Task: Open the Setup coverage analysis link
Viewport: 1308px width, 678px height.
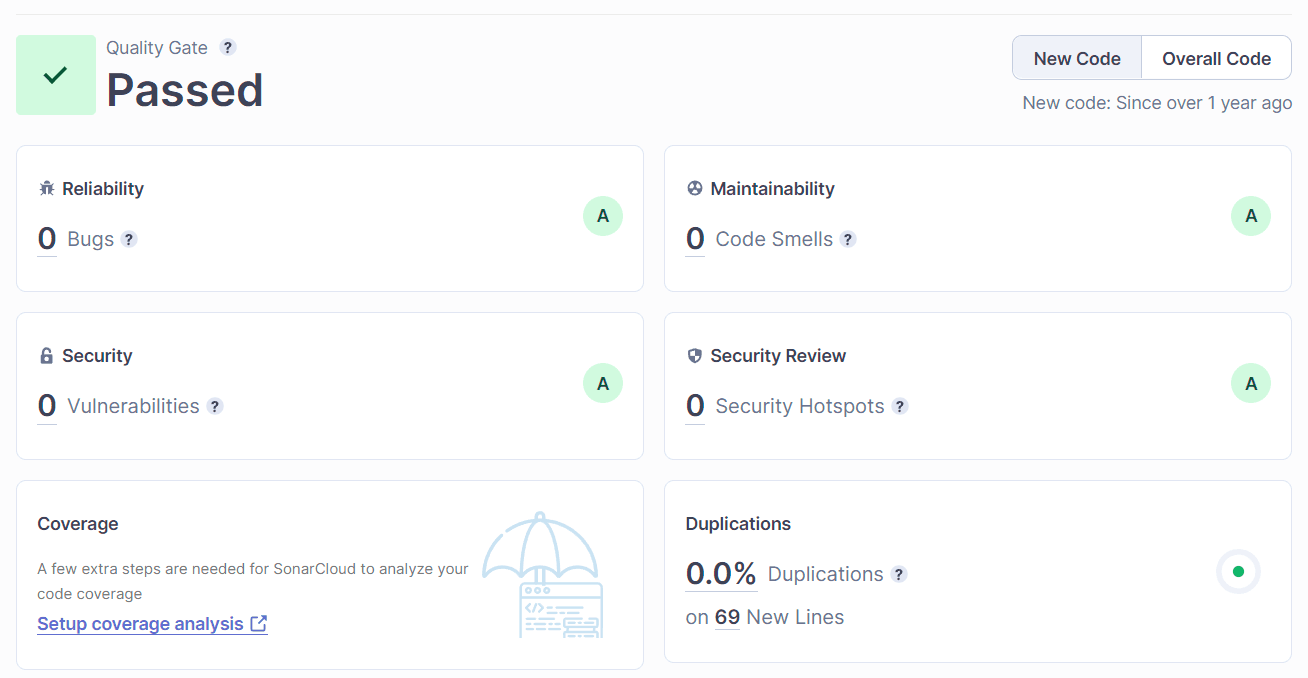Action: tap(140, 623)
